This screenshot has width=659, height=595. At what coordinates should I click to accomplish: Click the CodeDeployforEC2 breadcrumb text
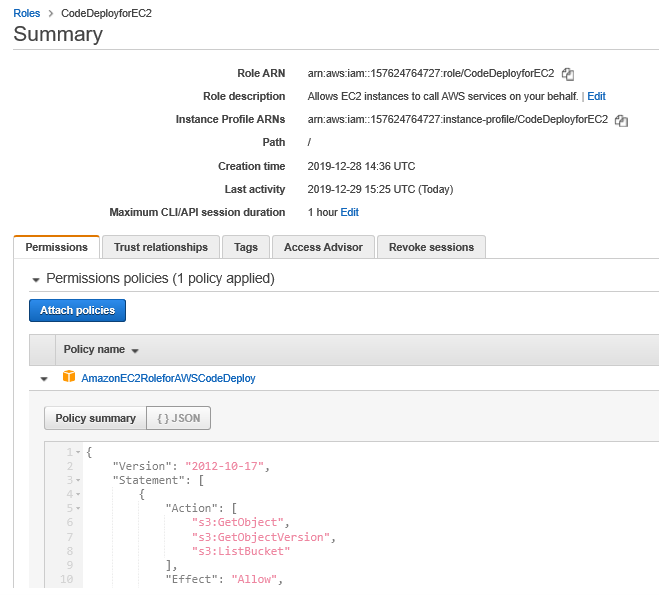[106, 13]
